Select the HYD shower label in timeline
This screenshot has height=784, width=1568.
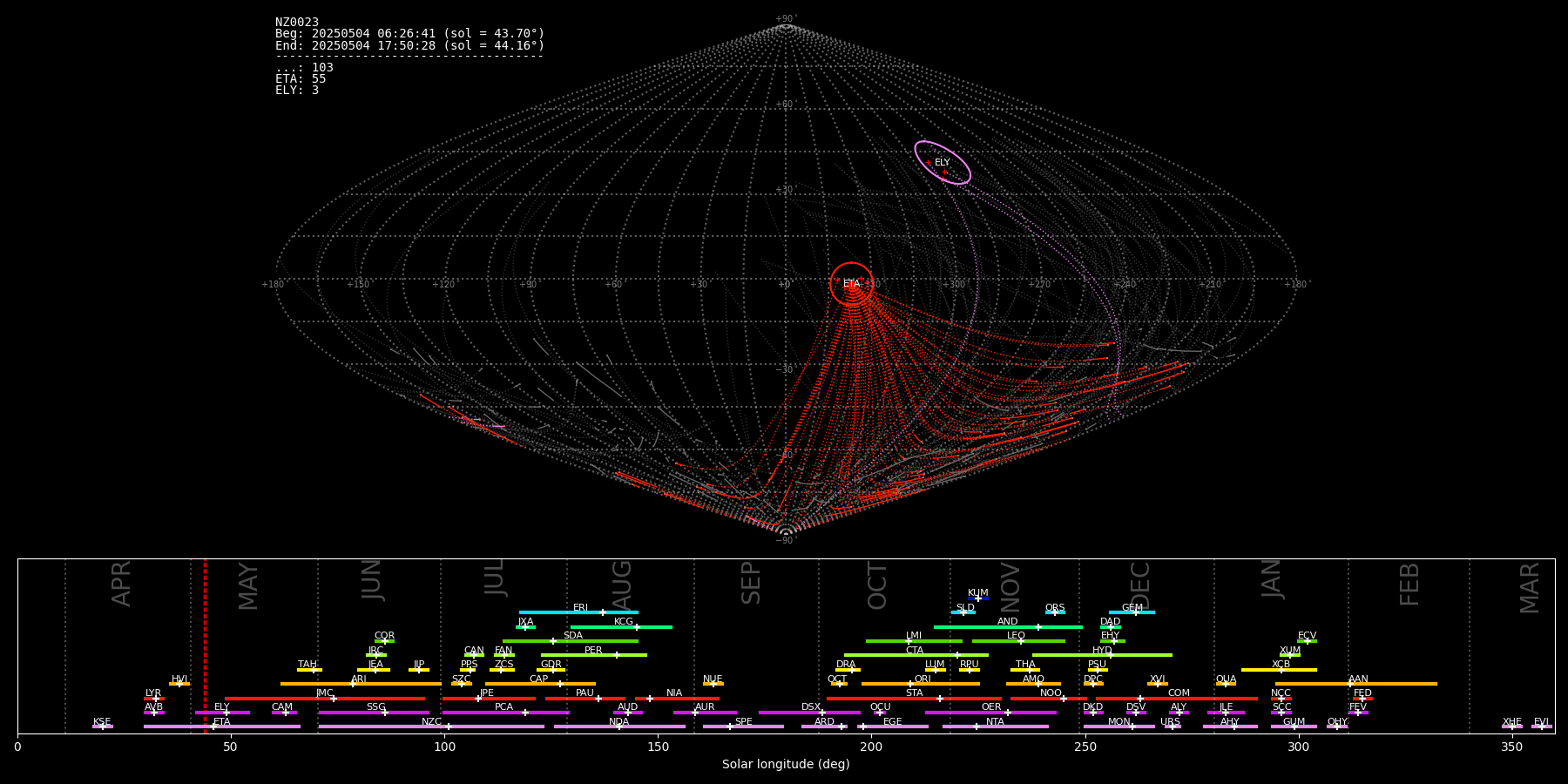1102,651
